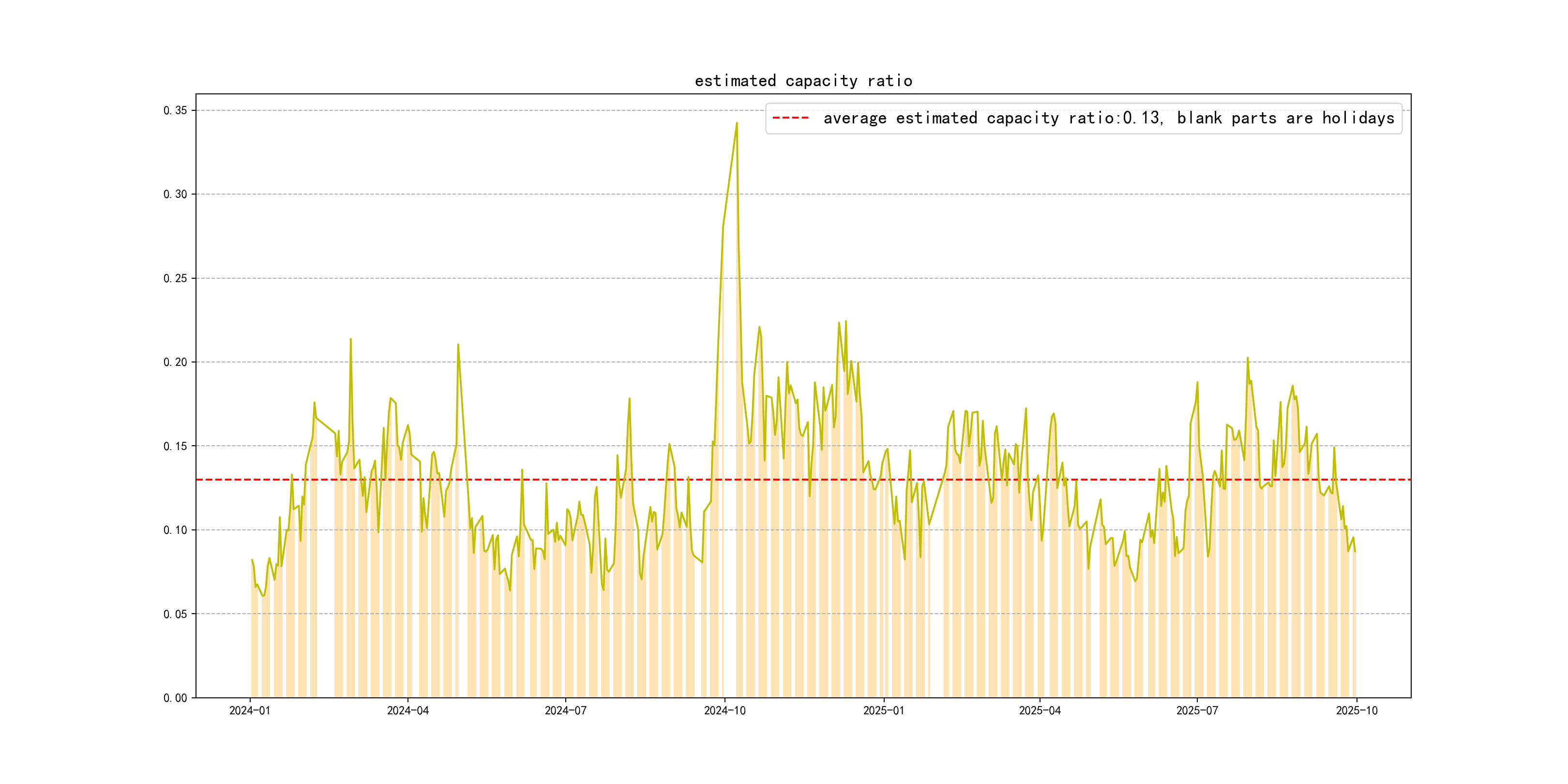Click the chart title 'estimated capacity ratio'

coord(803,81)
